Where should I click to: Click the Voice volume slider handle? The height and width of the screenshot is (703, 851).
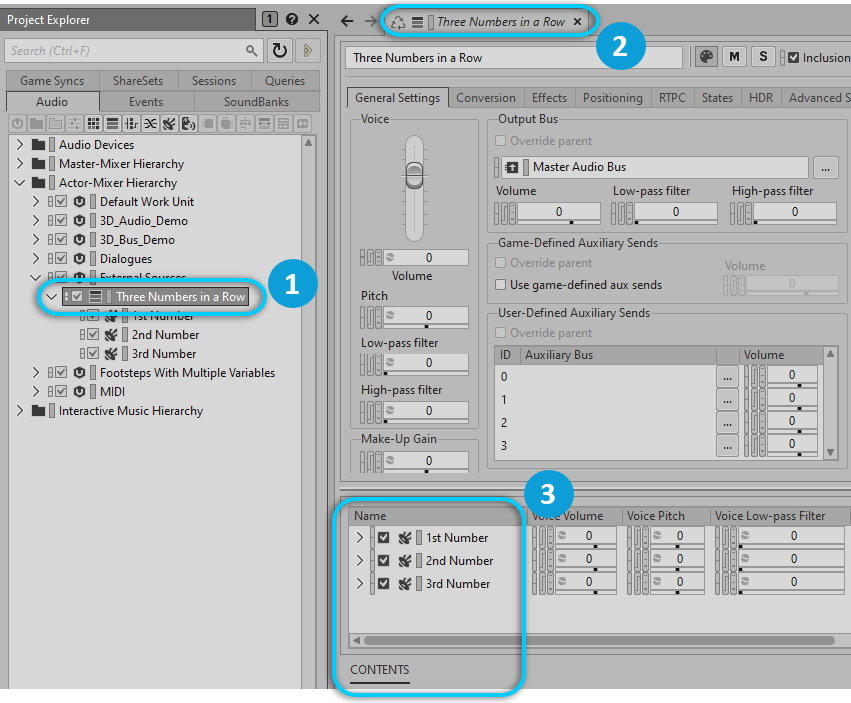414,176
